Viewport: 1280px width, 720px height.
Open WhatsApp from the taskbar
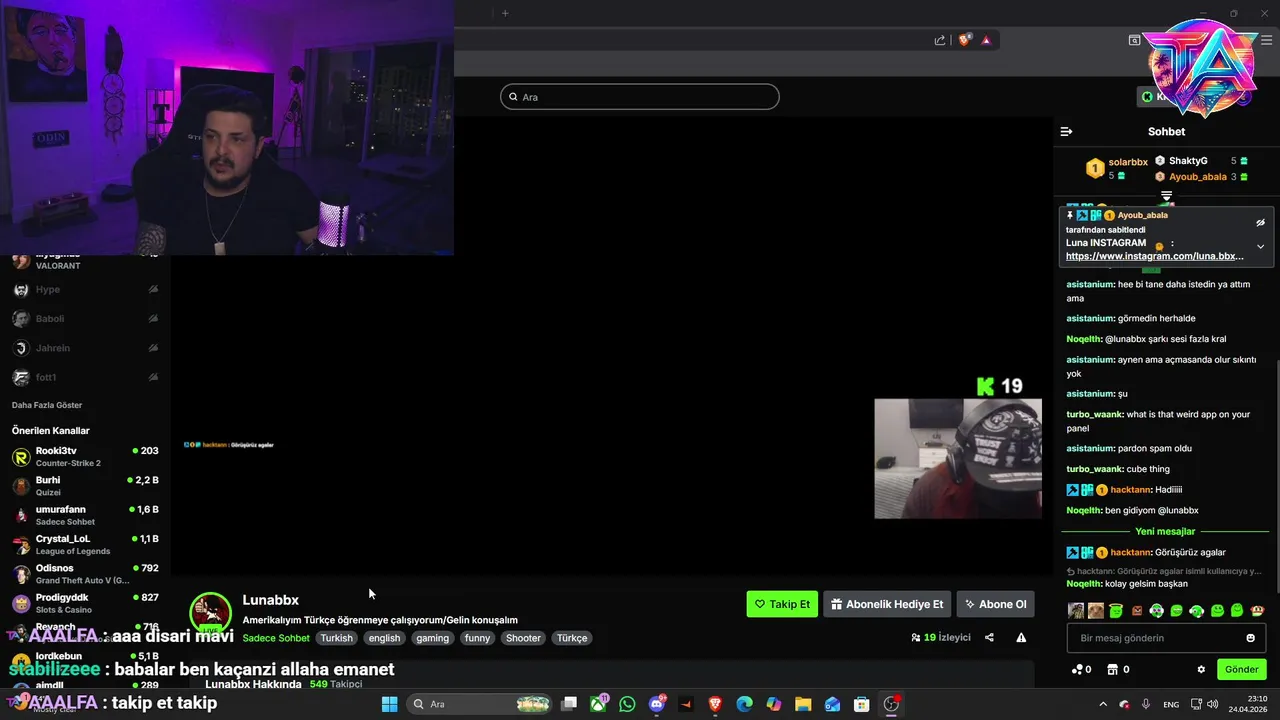[x=627, y=704]
